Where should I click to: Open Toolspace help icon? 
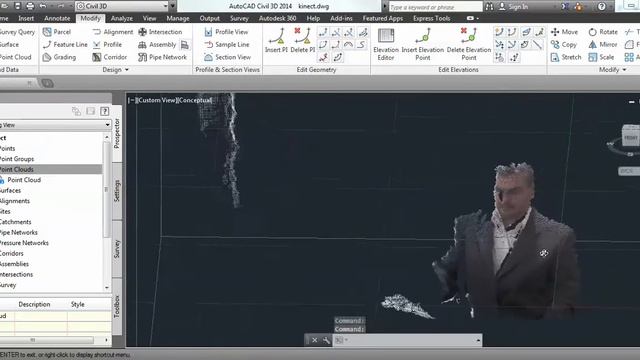104,111
